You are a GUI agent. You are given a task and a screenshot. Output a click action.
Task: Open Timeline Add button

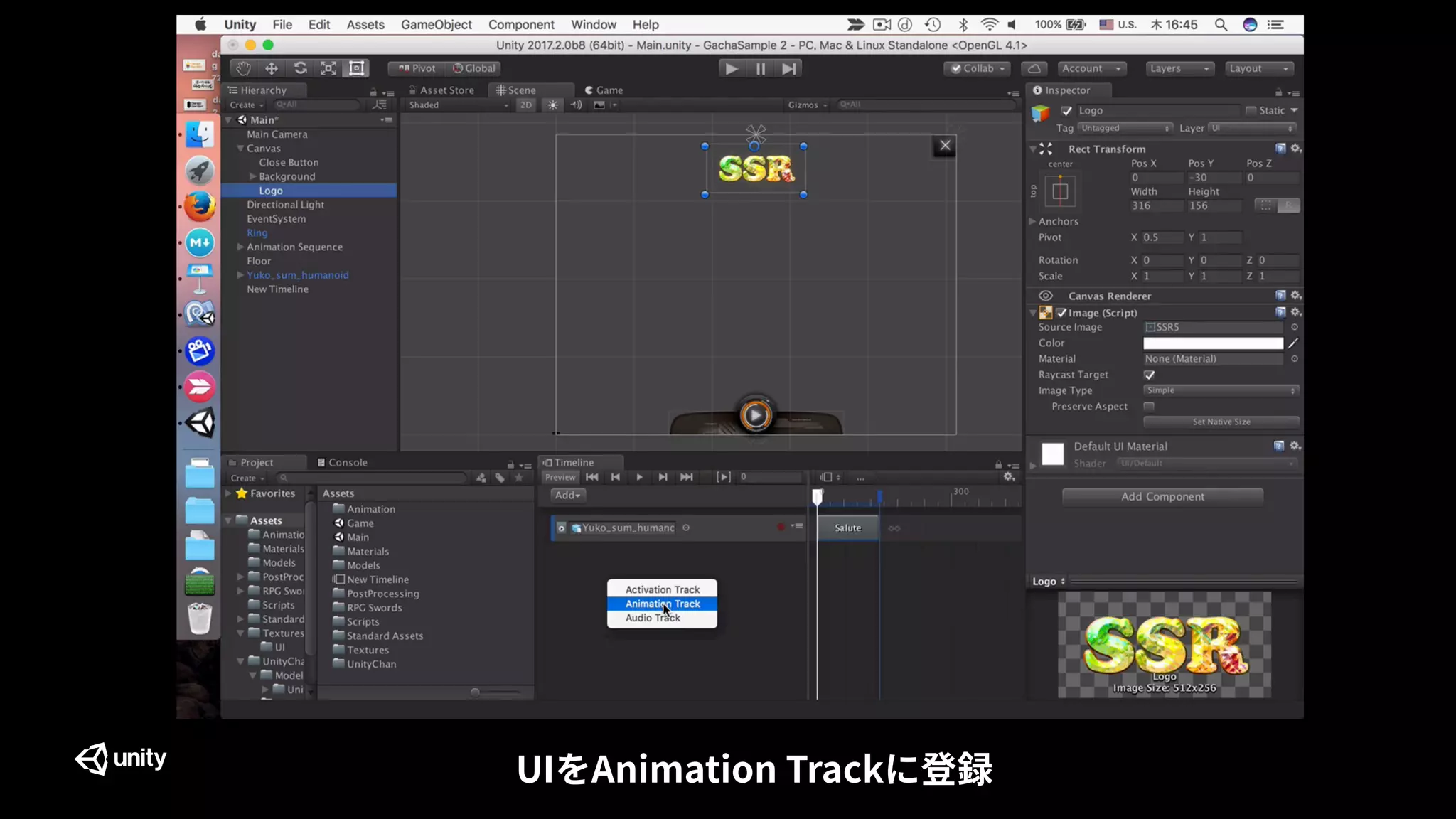pos(567,495)
